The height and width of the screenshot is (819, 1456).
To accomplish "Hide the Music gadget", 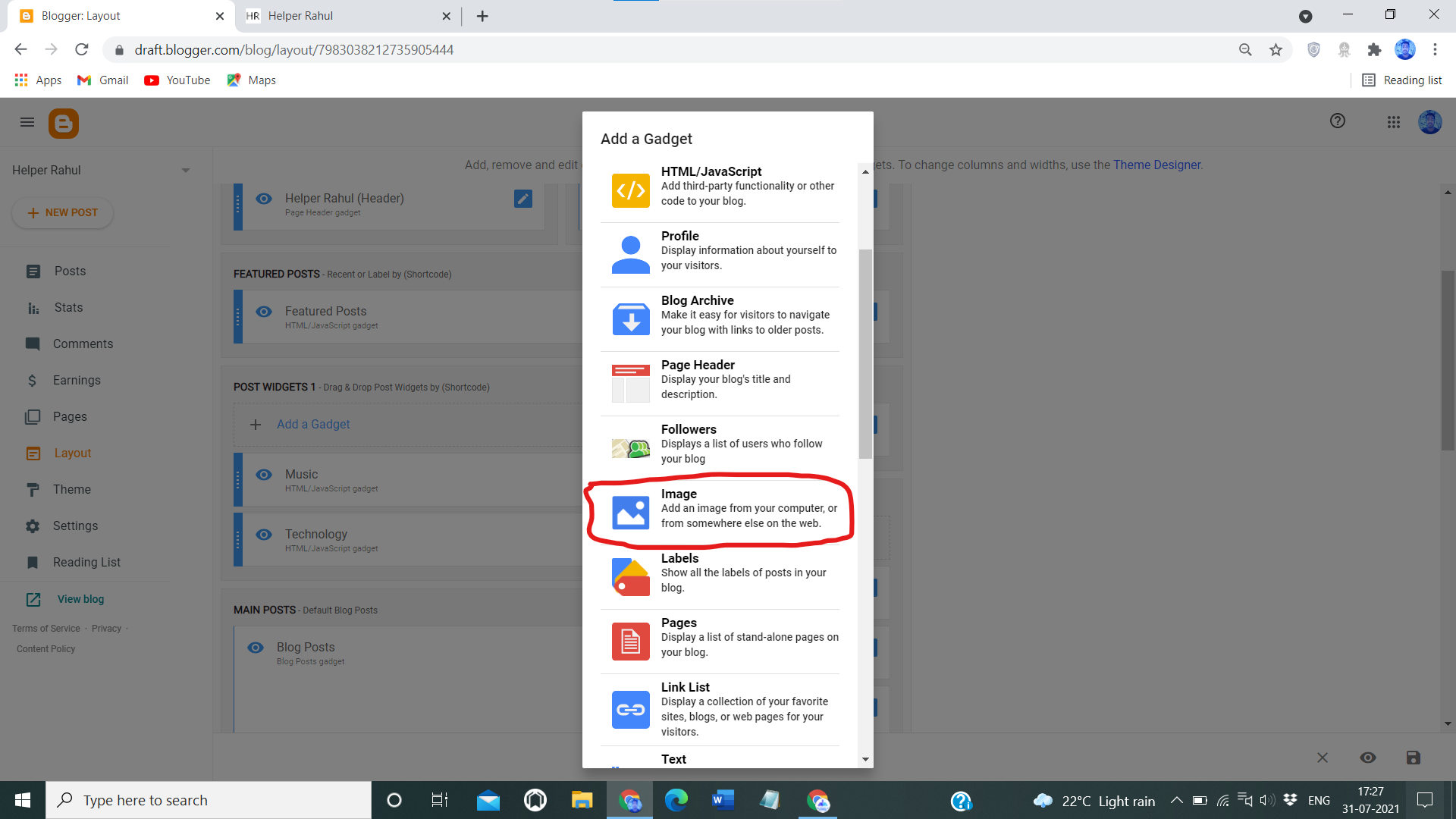I will point(264,475).
